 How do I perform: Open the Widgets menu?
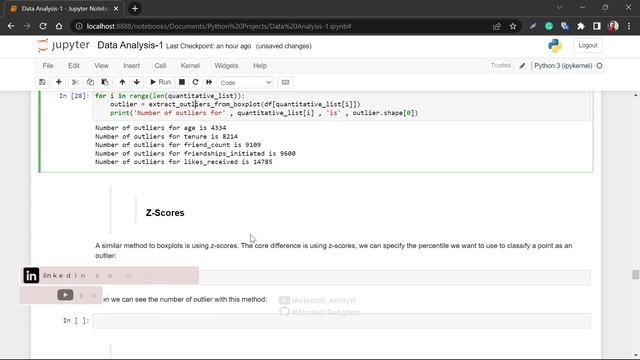226,66
